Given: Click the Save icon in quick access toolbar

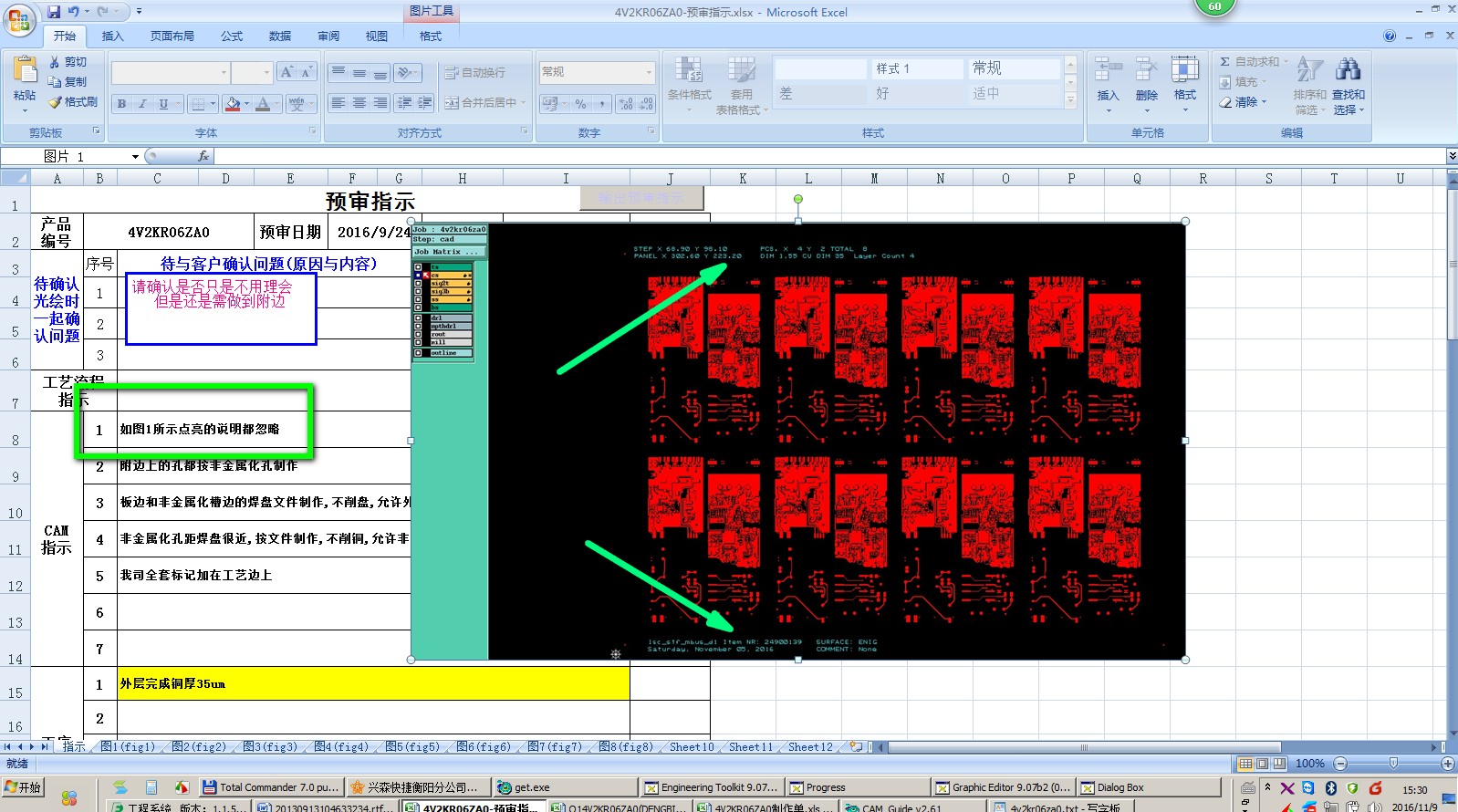Looking at the screenshot, I should [x=54, y=12].
